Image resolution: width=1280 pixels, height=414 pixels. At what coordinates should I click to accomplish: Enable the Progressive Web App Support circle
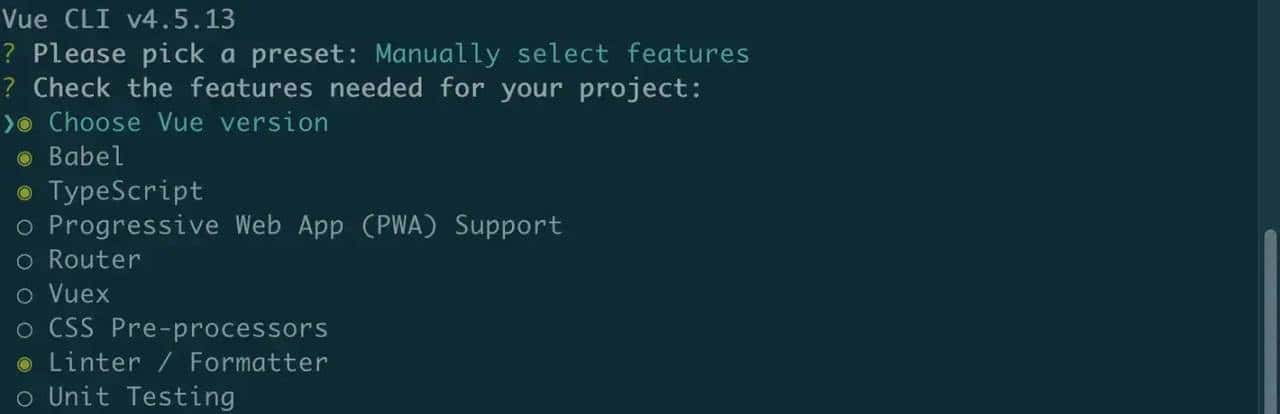point(25,226)
